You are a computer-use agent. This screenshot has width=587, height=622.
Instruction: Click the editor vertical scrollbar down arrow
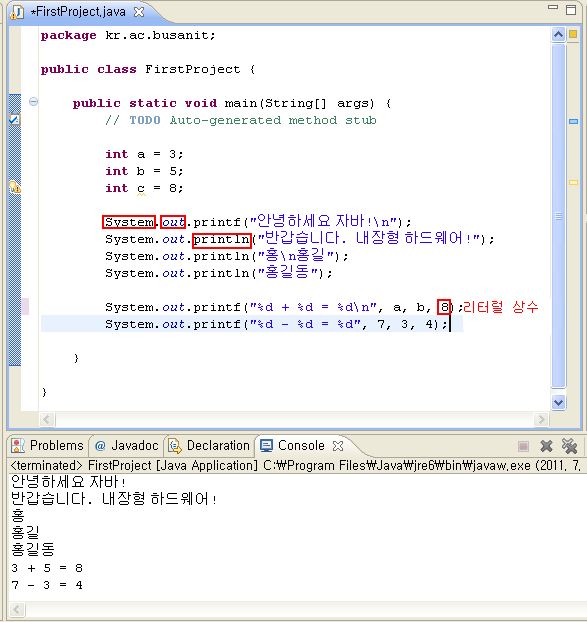coord(558,402)
